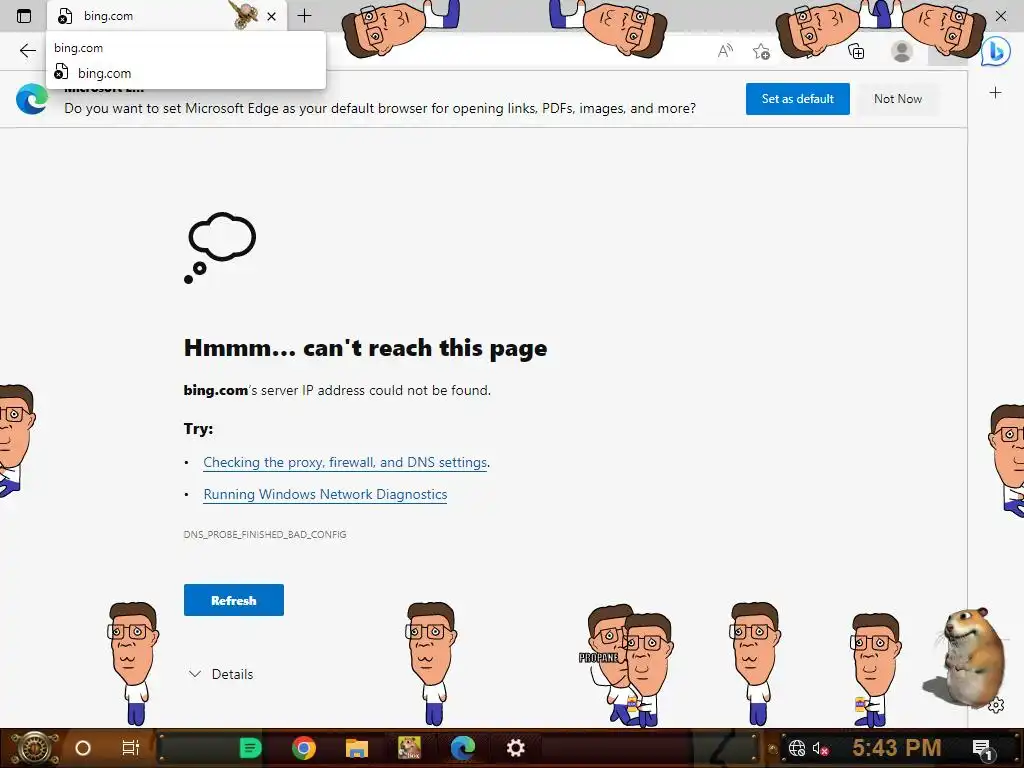Open Cortana circle on taskbar
Viewport: 1024px width, 768px height.
pos(83,748)
